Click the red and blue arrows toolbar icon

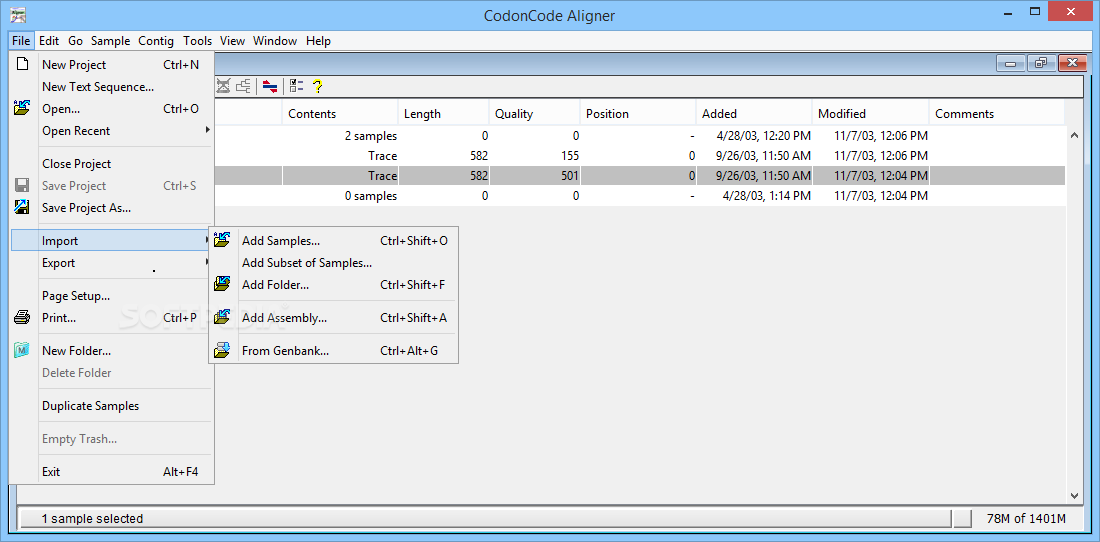pos(270,86)
